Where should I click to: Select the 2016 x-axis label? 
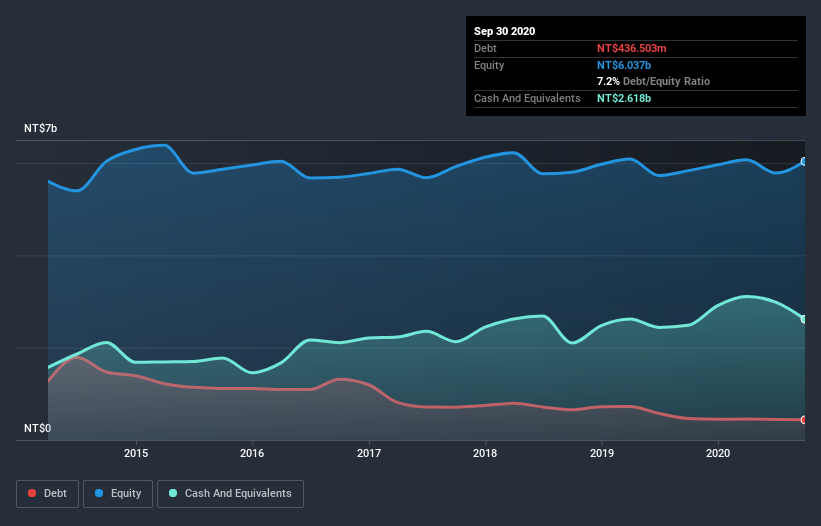click(x=252, y=453)
